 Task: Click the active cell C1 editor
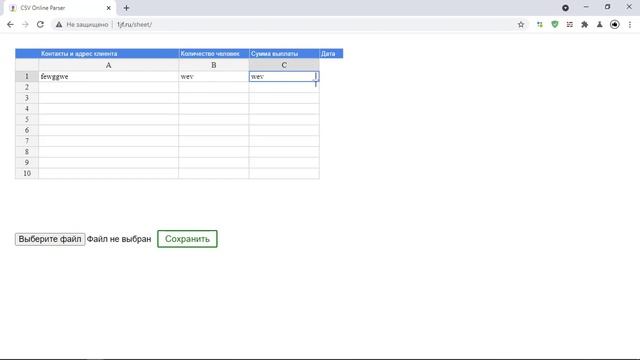tap(284, 76)
